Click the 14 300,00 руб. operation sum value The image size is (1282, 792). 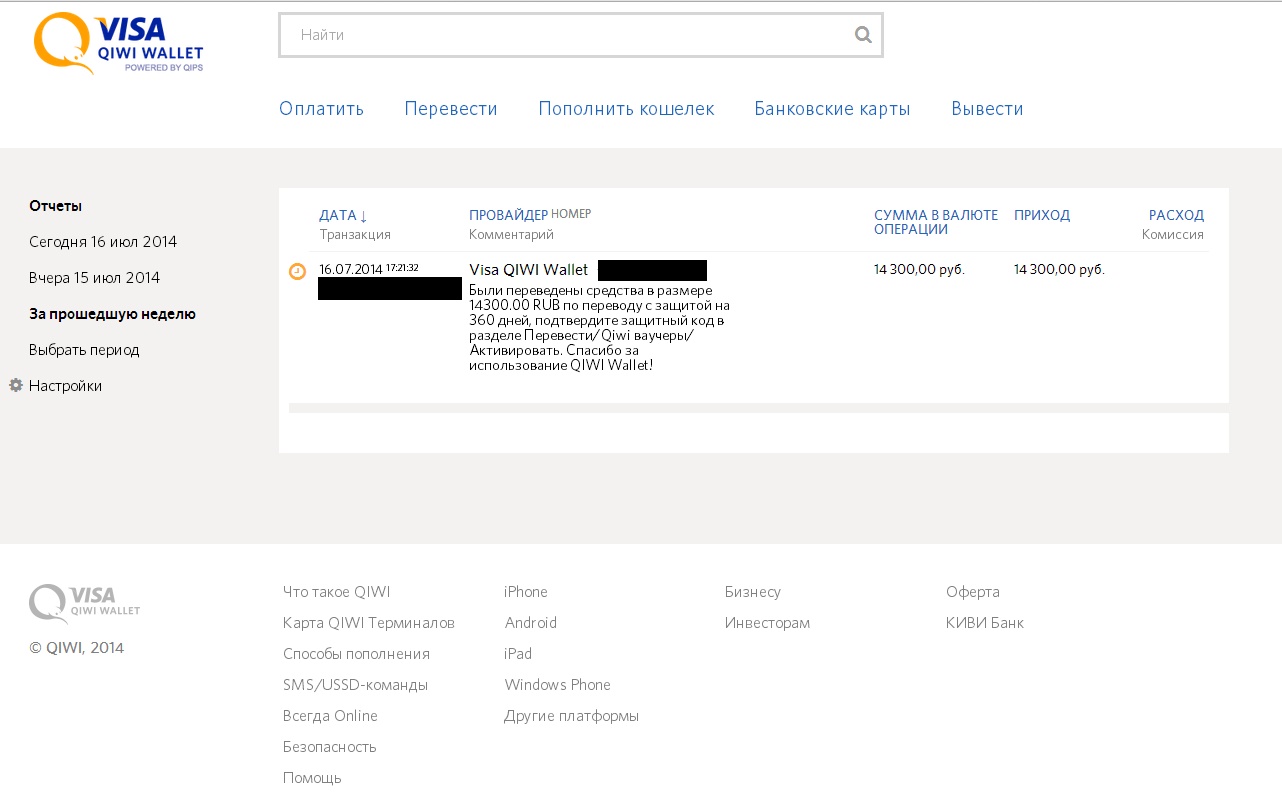[x=920, y=269]
